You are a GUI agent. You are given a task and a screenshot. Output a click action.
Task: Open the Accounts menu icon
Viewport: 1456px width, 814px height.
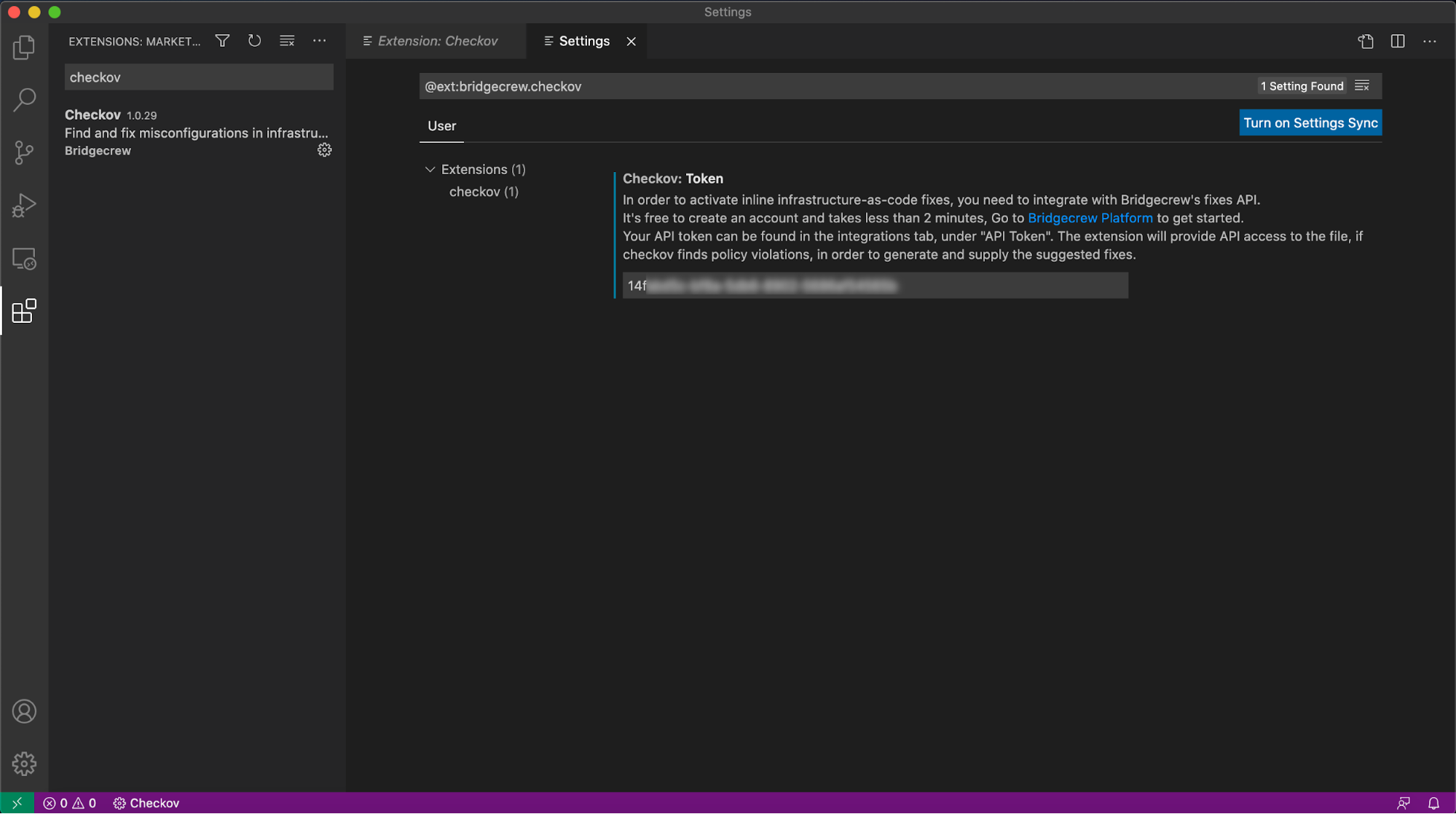24,711
